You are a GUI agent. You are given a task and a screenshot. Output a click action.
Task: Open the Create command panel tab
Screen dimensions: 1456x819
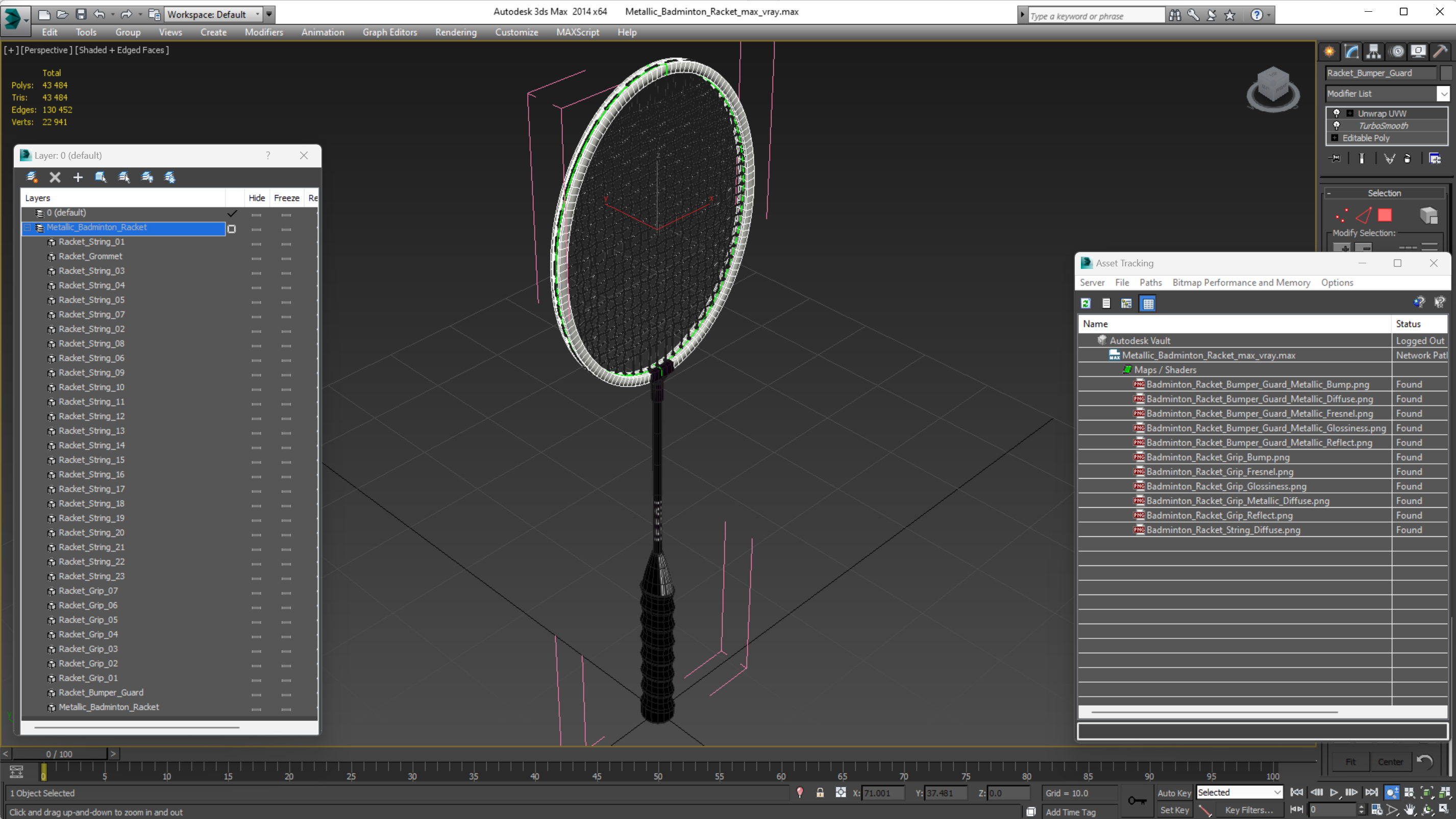click(1329, 52)
